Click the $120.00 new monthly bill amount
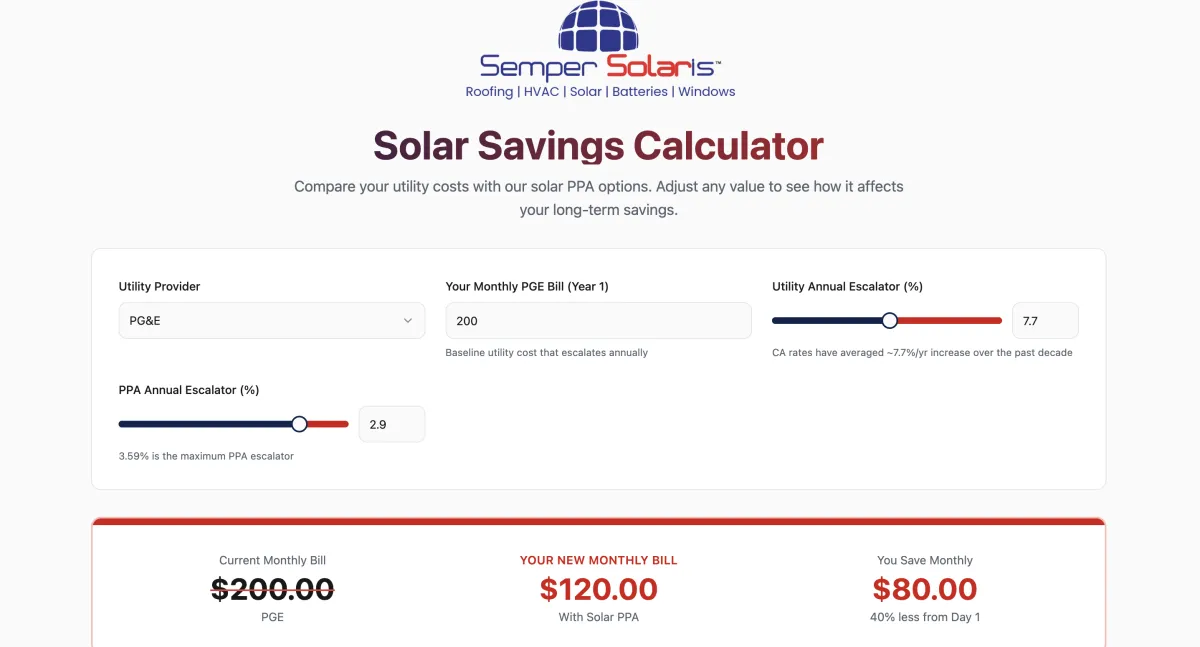This screenshot has height=647, width=1200. click(598, 589)
